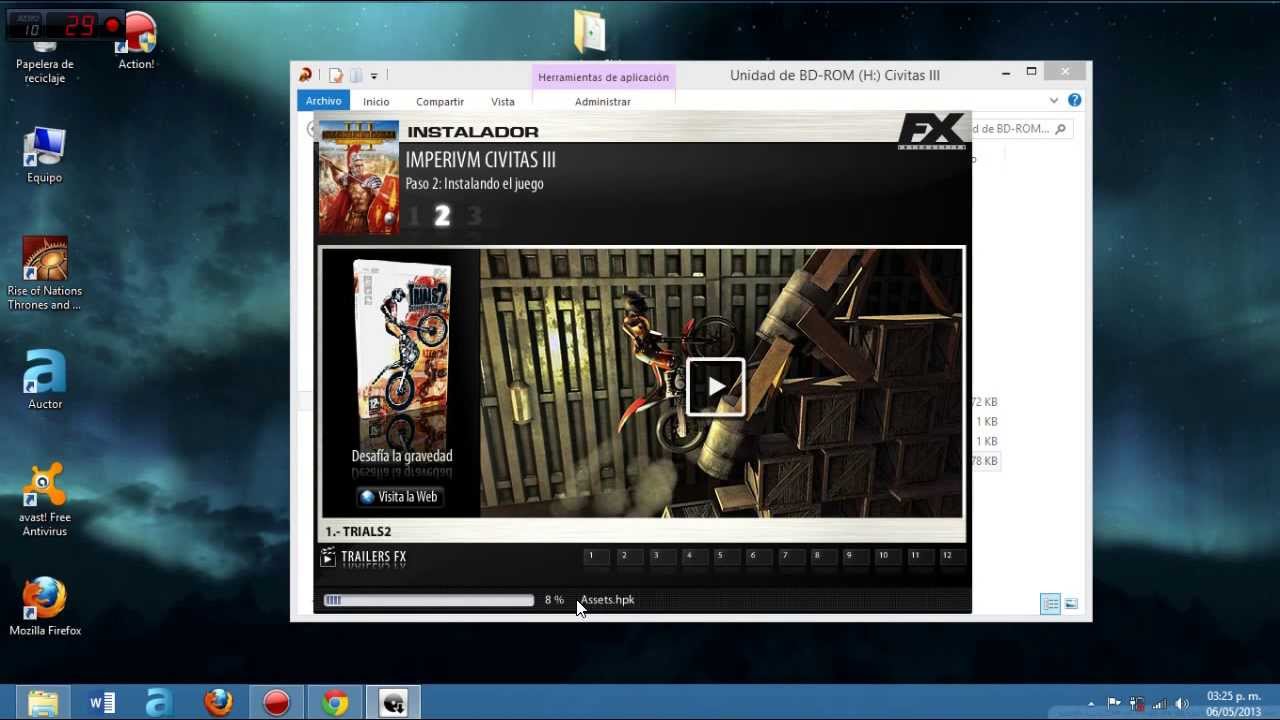Click the Desafía la gravedad caption

pos(402,456)
